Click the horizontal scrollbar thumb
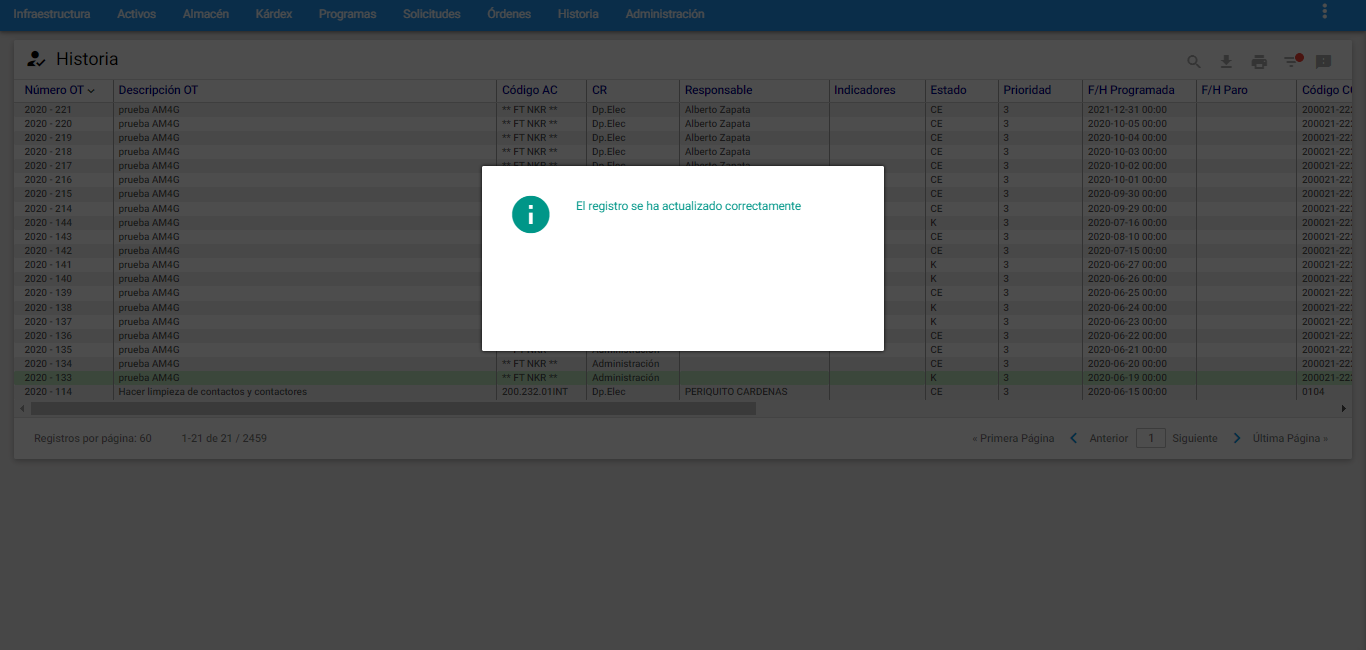 393,408
